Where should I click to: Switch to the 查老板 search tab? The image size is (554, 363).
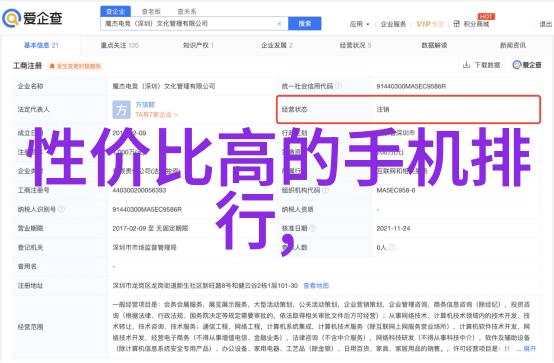click(151, 12)
